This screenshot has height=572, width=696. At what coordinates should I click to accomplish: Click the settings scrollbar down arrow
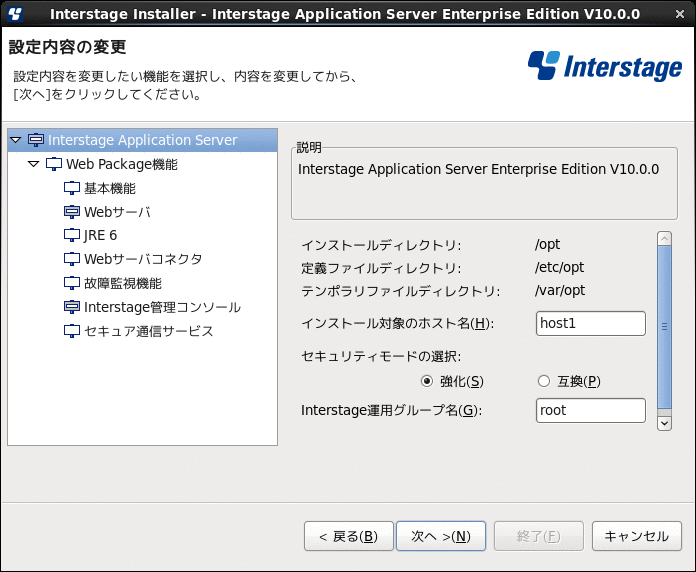pyautogui.click(x=664, y=423)
